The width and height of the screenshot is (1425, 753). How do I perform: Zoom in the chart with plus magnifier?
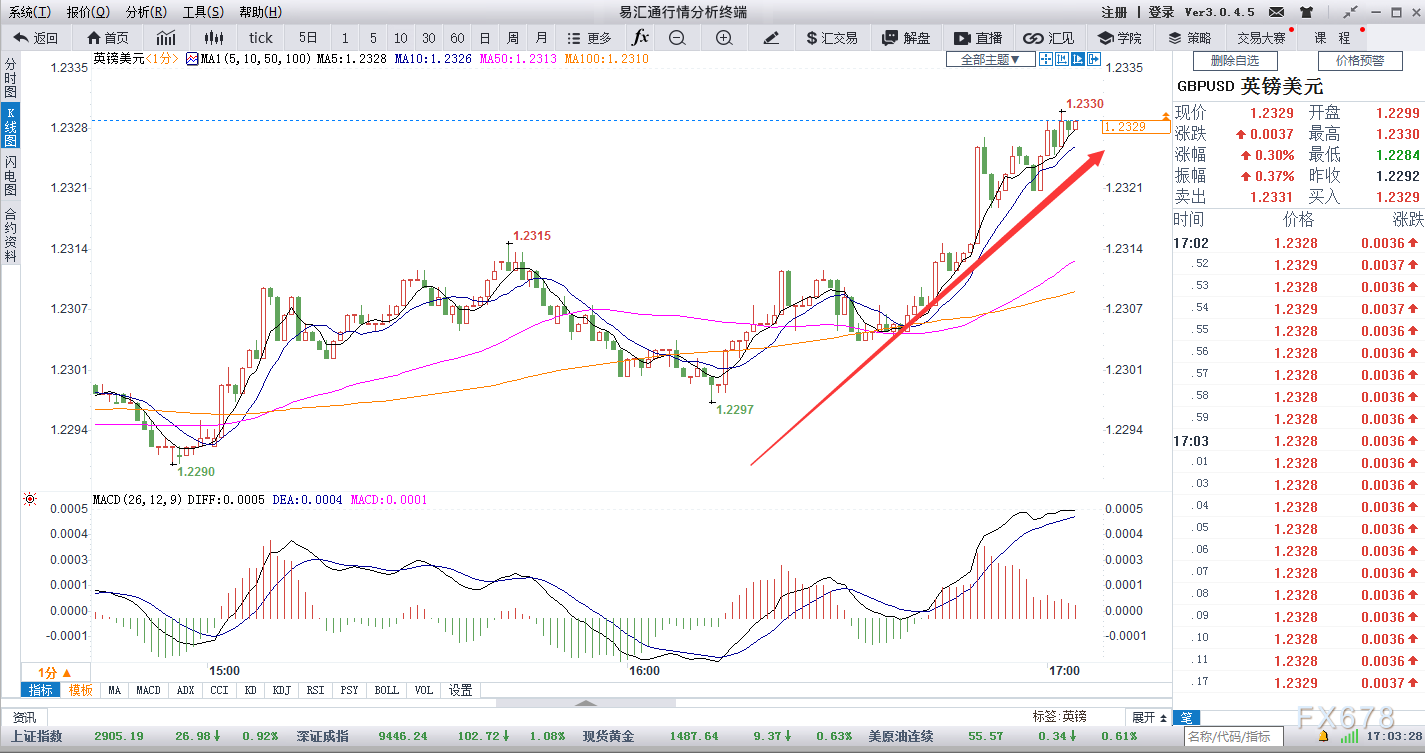[724, 38]
